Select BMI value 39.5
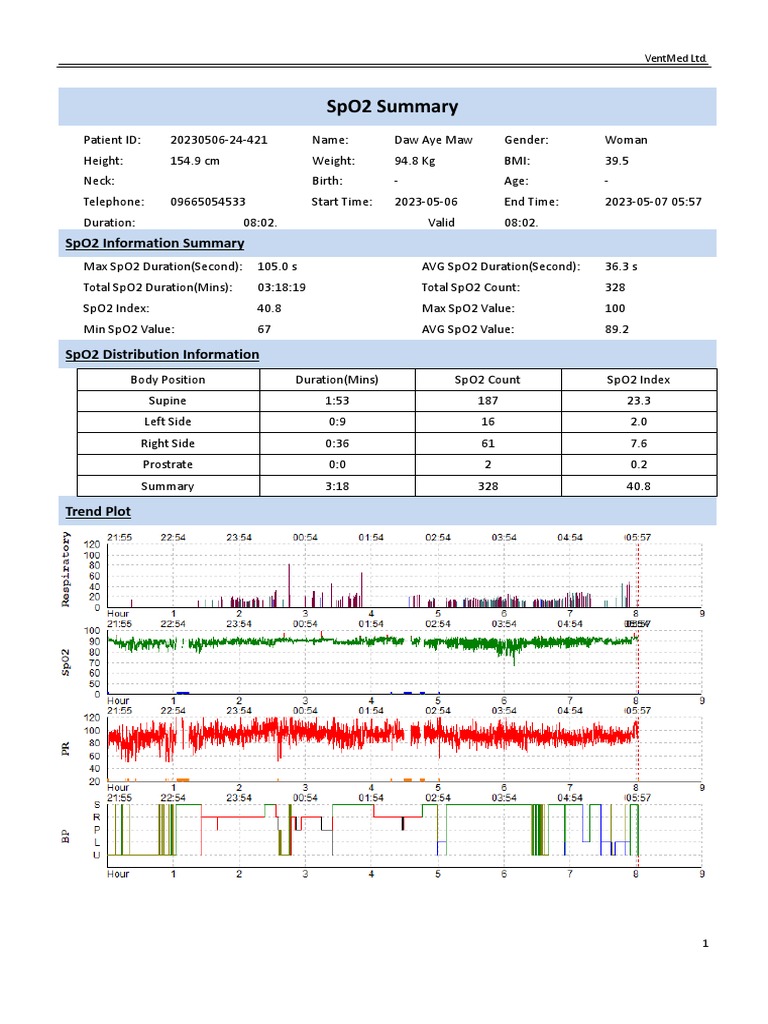The image size is (768, 1024). [616, 161]
